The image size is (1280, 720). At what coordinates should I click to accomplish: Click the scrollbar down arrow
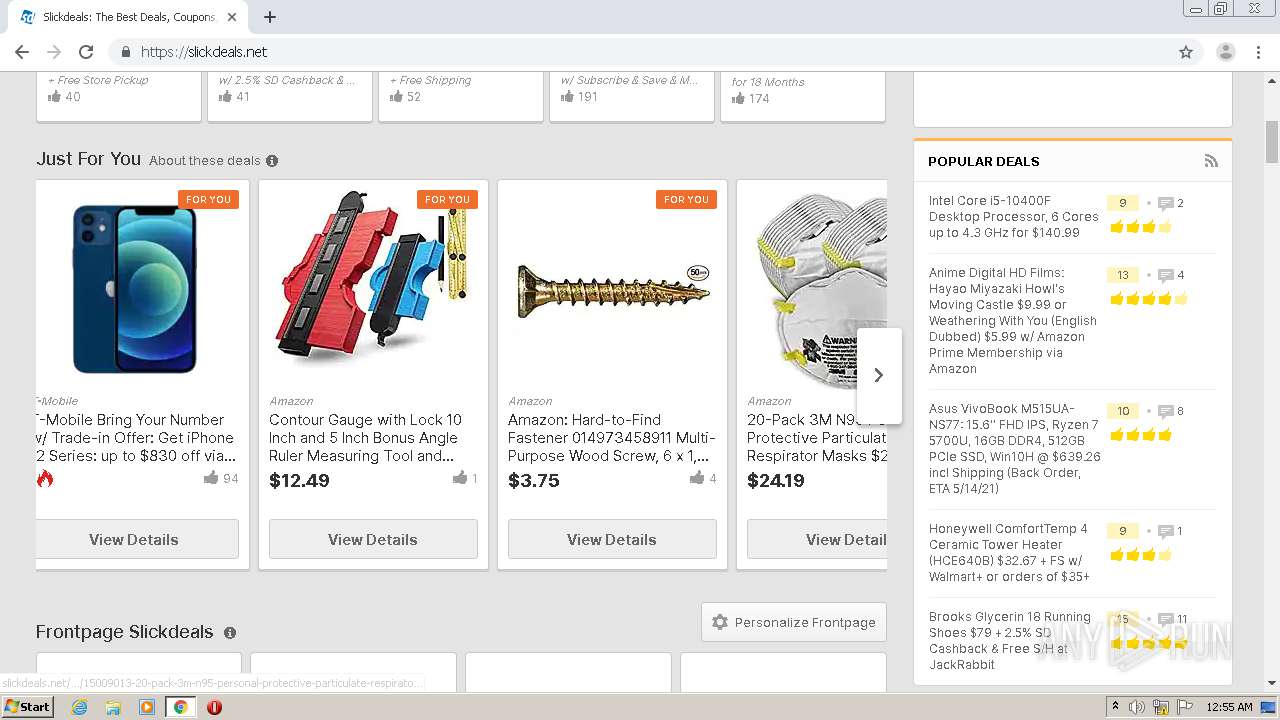click(1272, 684)
